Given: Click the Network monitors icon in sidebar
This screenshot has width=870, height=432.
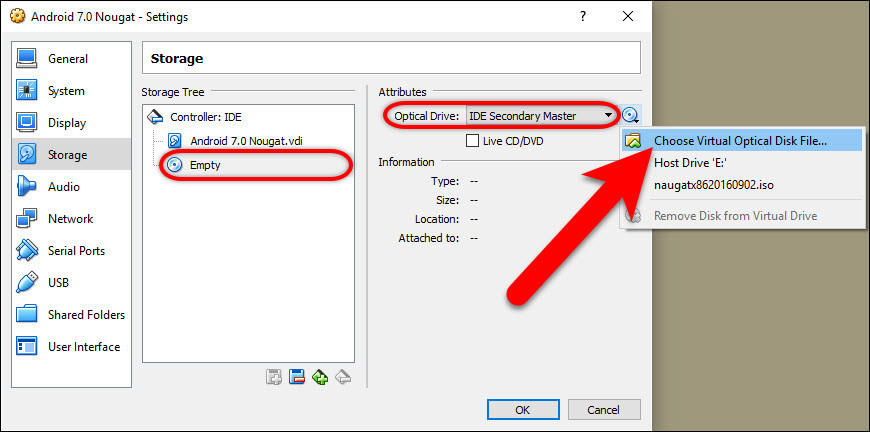Looking at the screenshot, I should (27, 218).
